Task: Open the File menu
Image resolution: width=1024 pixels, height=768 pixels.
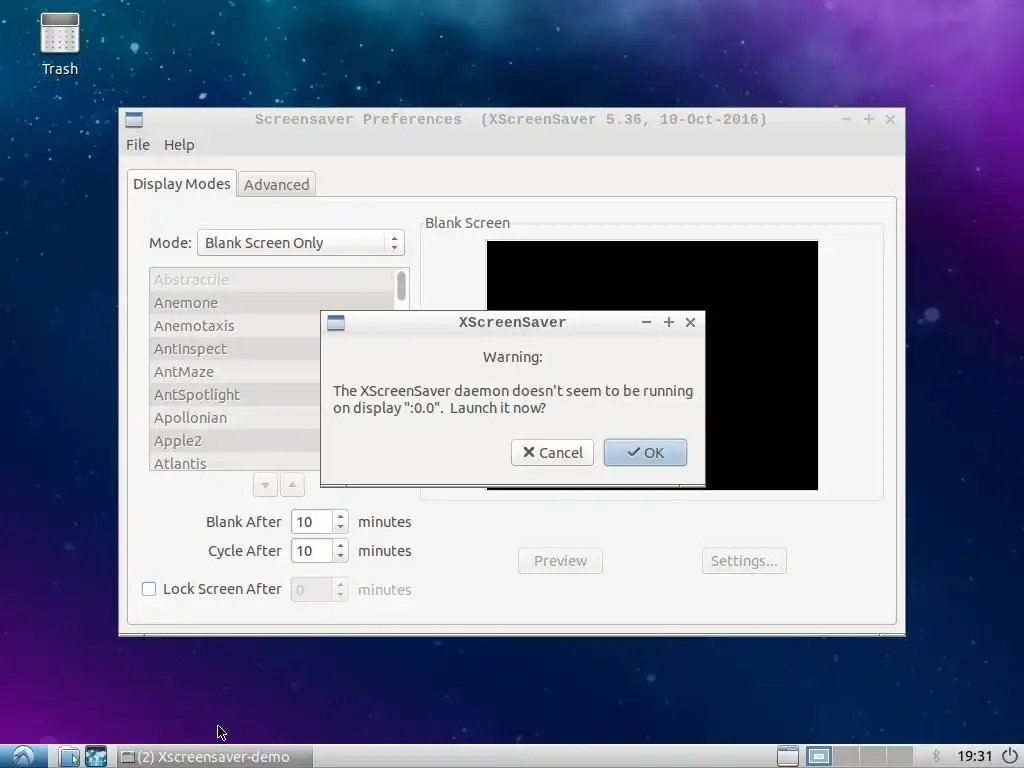Action: point(138,145)
